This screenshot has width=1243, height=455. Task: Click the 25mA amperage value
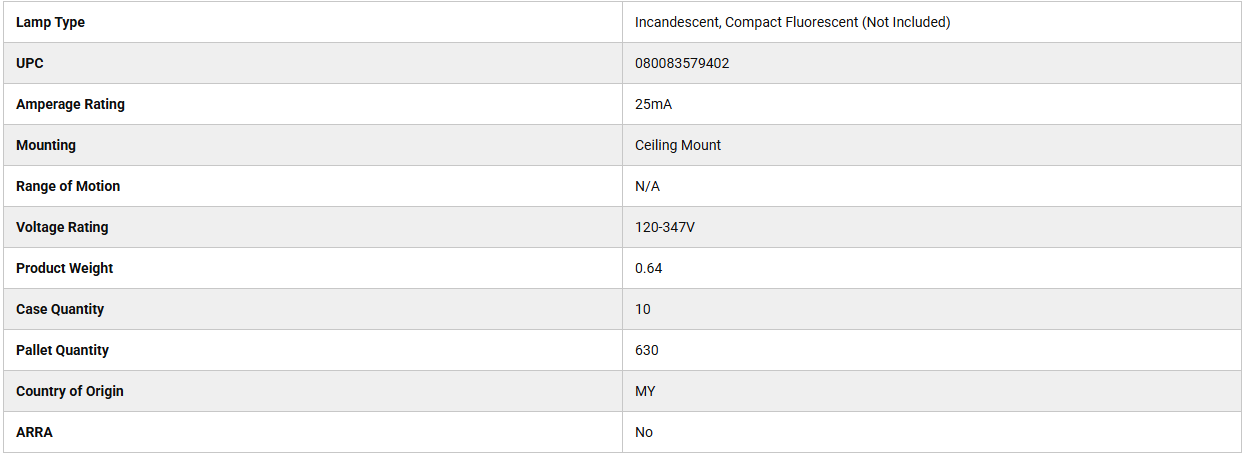coord(653,104)
